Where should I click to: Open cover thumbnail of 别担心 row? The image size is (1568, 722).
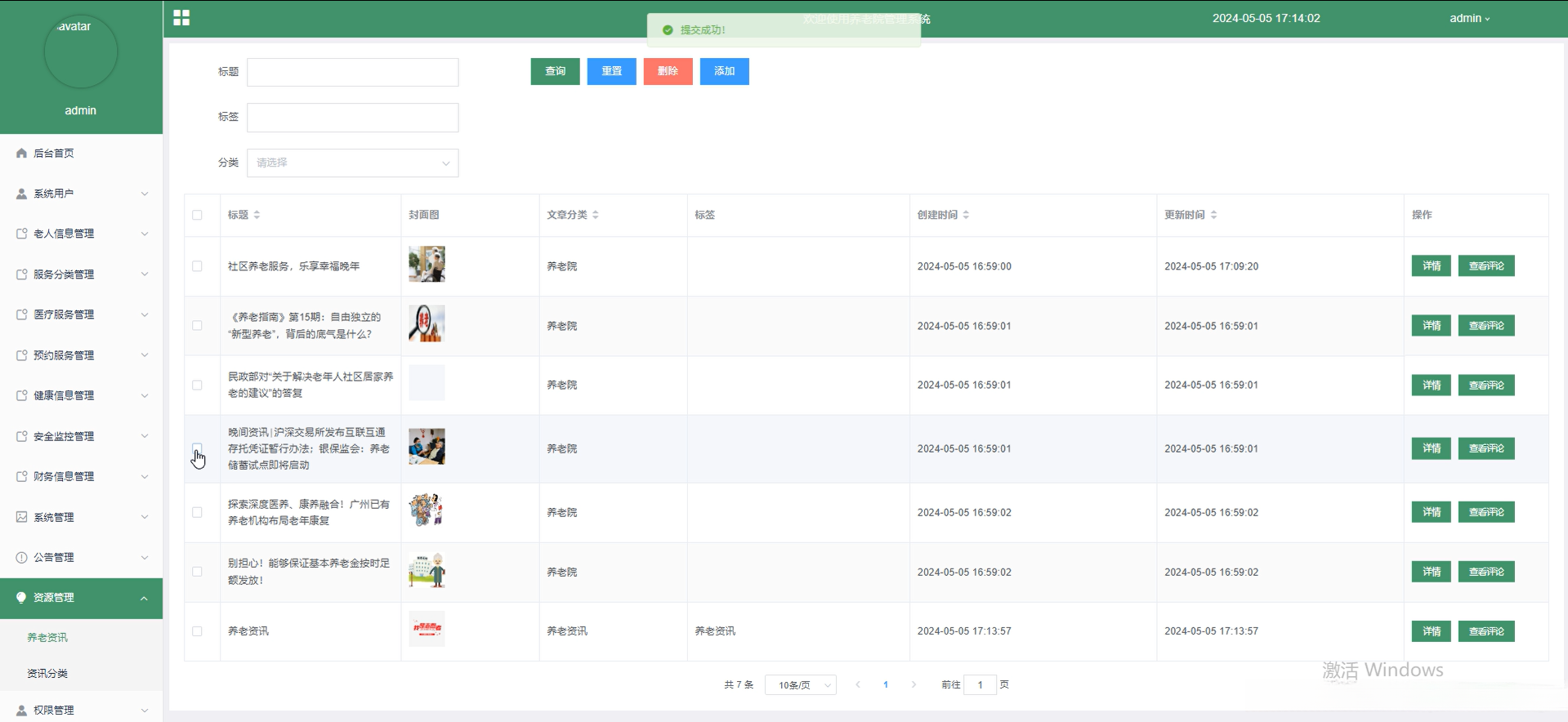(x=427, y=570)
